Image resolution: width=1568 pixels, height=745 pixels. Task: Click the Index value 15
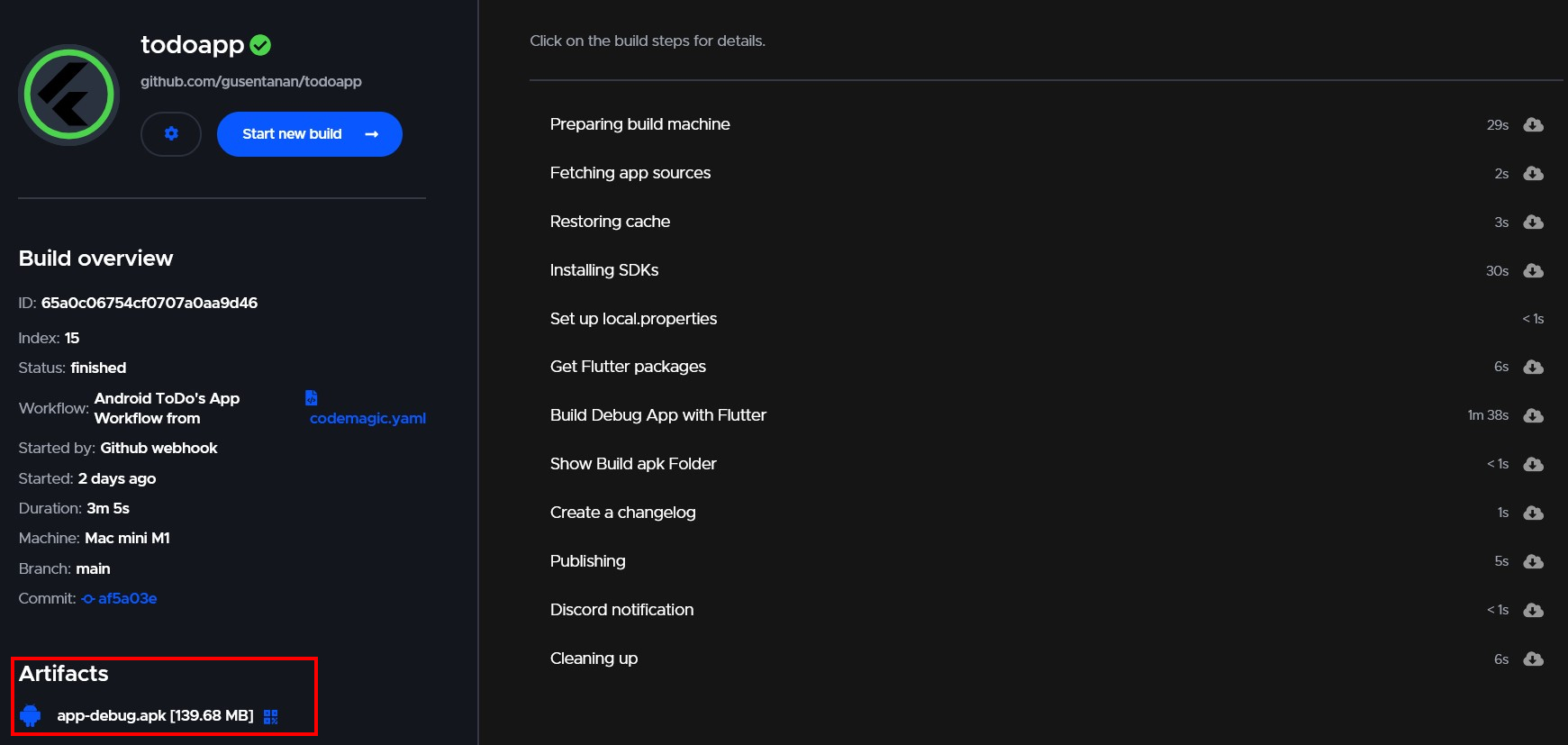click(72, 338)
